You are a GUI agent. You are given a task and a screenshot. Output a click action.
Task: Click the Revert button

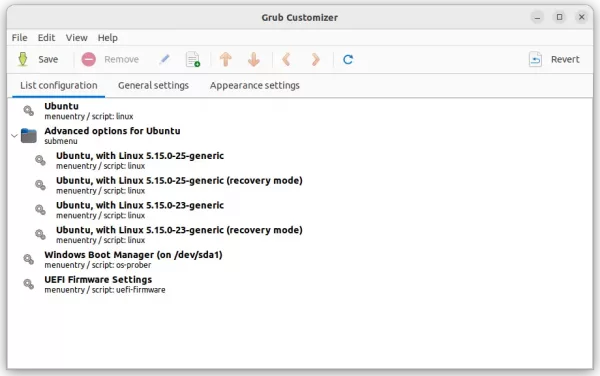point(554,59)
